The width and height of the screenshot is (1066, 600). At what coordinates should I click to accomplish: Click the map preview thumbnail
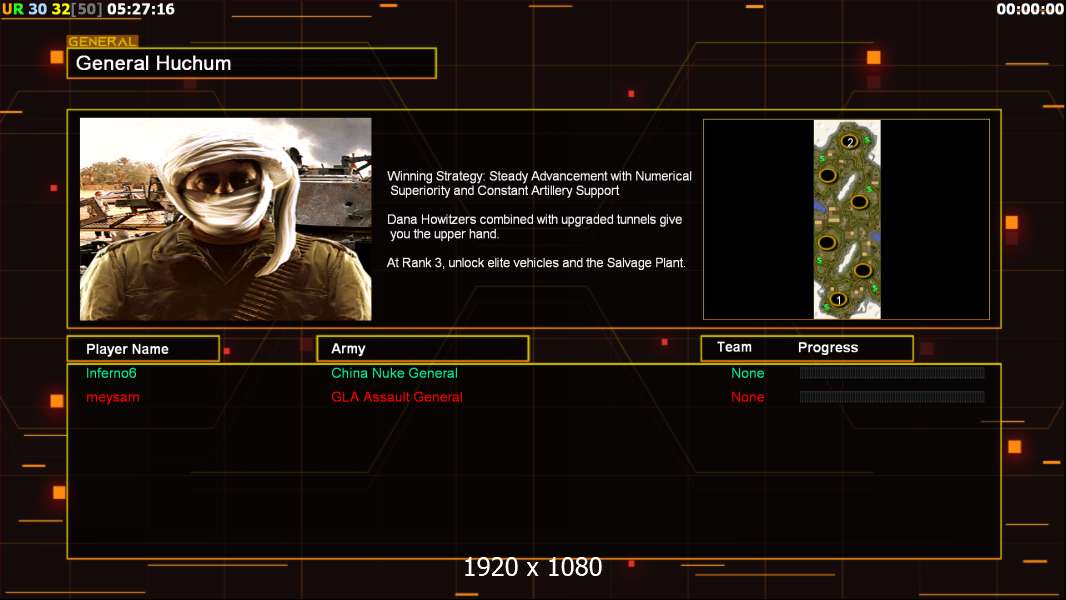coord(847,219)
